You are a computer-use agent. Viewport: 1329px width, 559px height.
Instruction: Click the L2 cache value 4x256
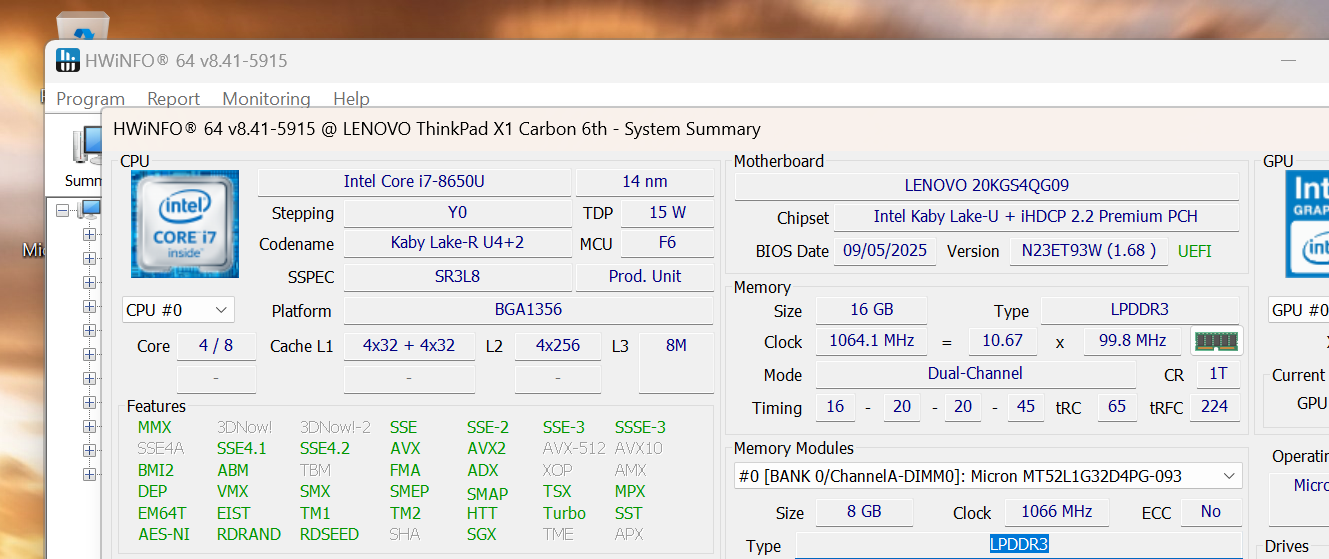click(558, 346)
